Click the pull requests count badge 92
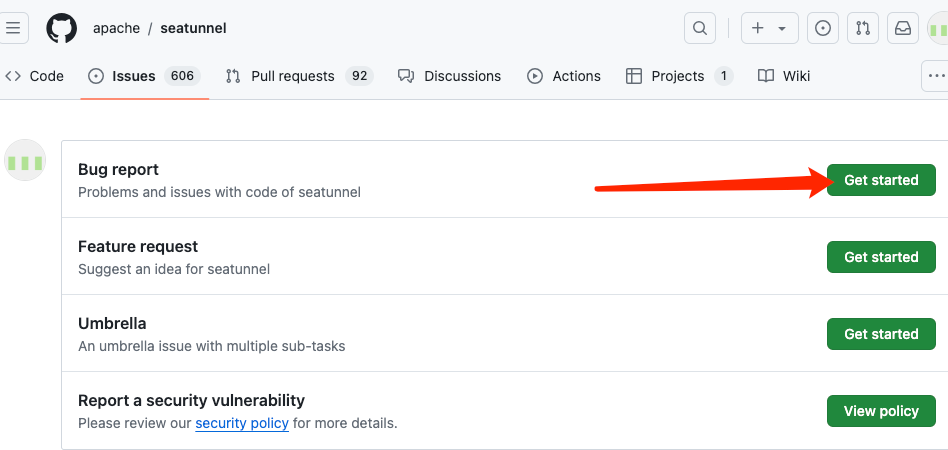This screenshot has width=948, height=450. click(x=360, y=76)
